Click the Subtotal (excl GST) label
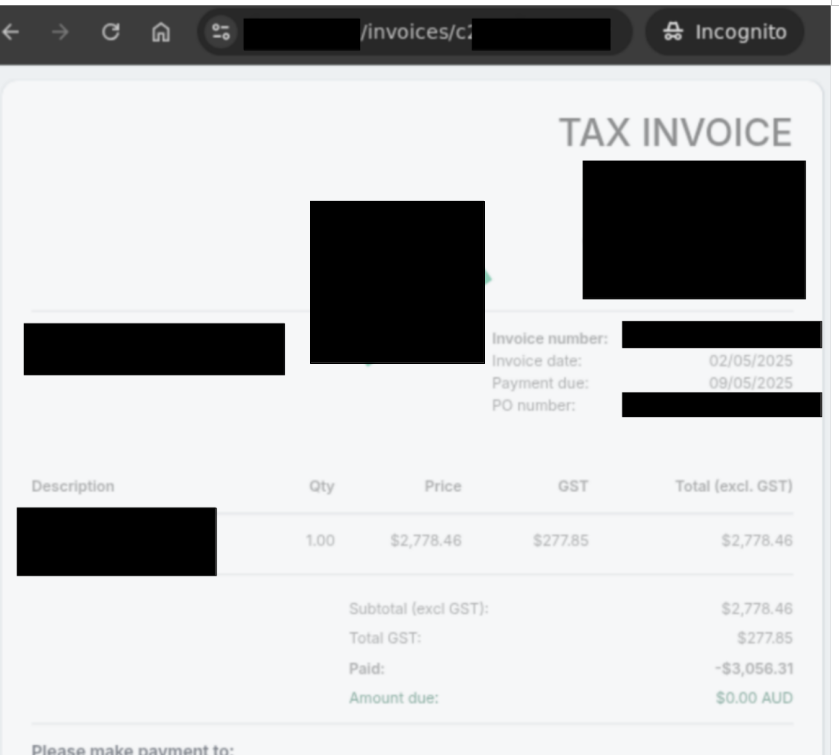 click(x=418, y=609)
